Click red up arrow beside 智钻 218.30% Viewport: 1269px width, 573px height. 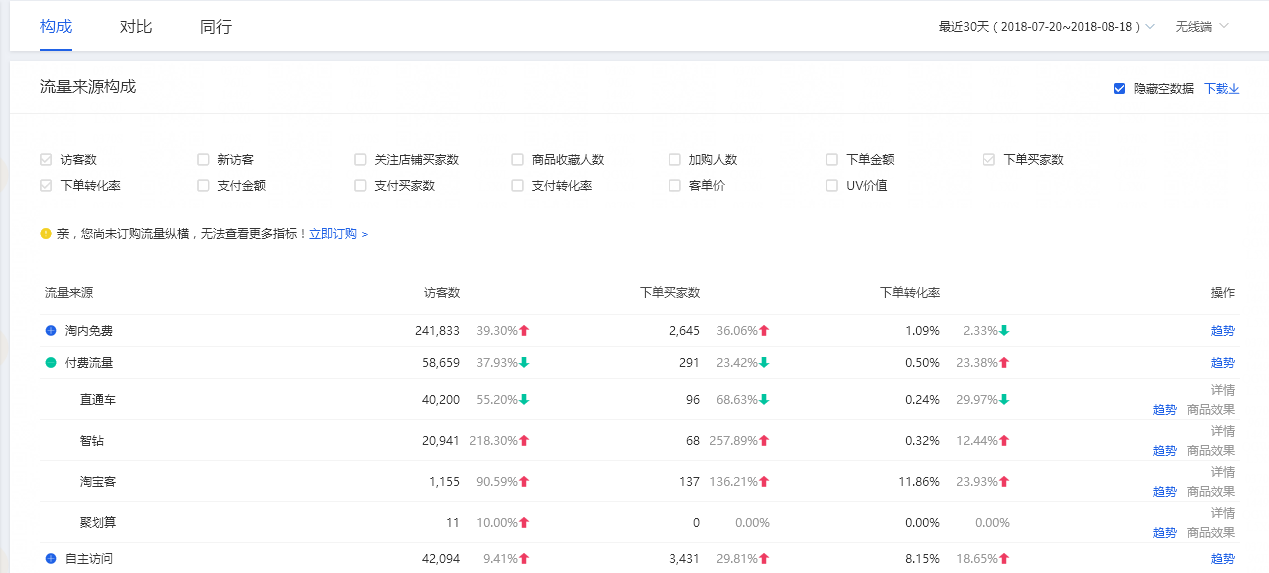(524, 440)
